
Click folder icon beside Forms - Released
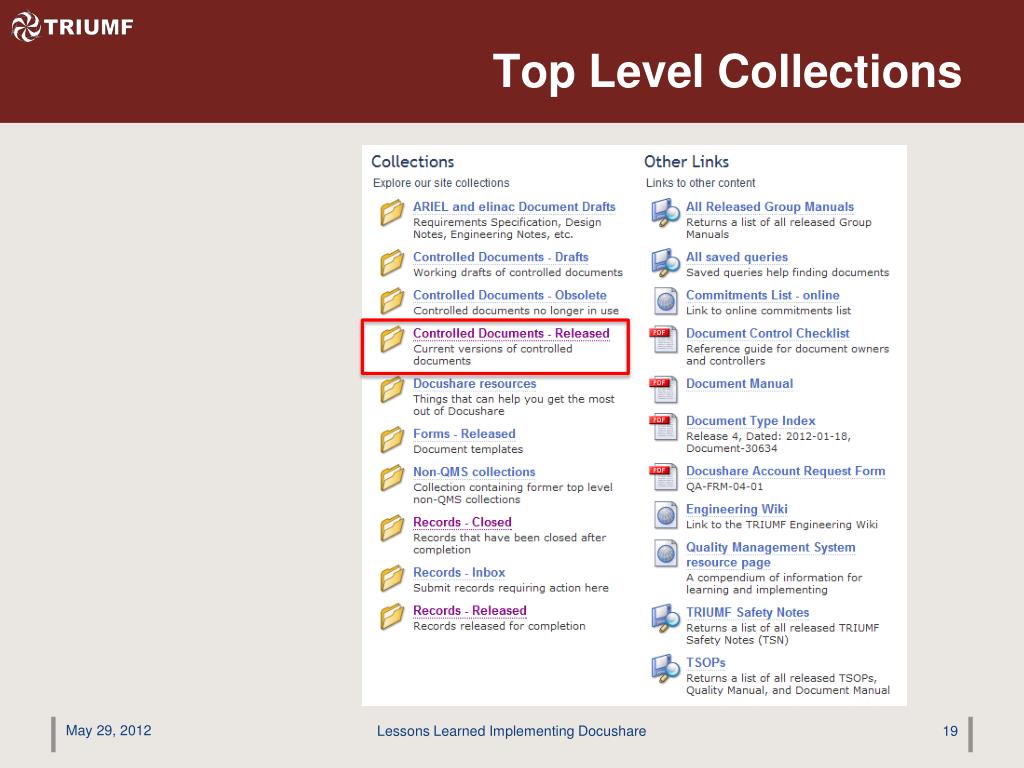pos(392,440)
